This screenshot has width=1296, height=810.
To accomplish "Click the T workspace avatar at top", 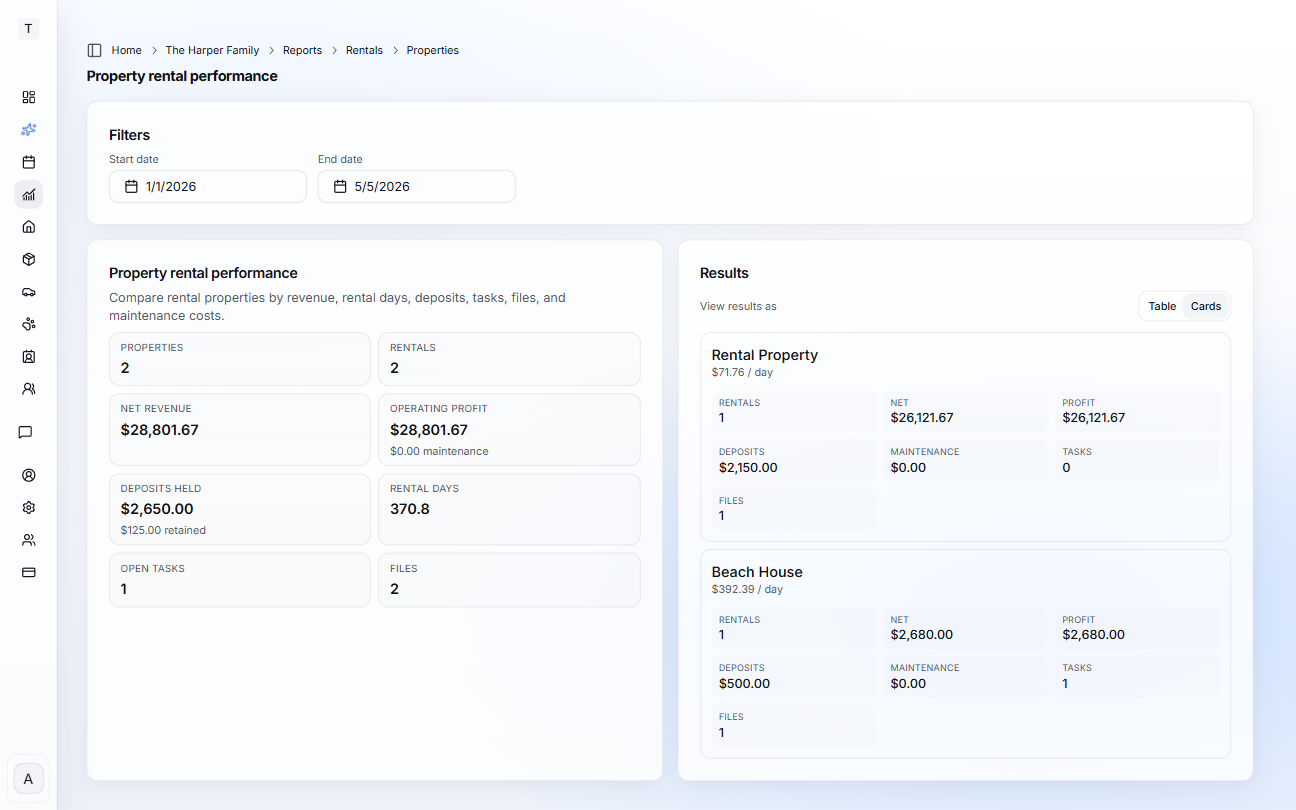I will (x=28, y=29).
